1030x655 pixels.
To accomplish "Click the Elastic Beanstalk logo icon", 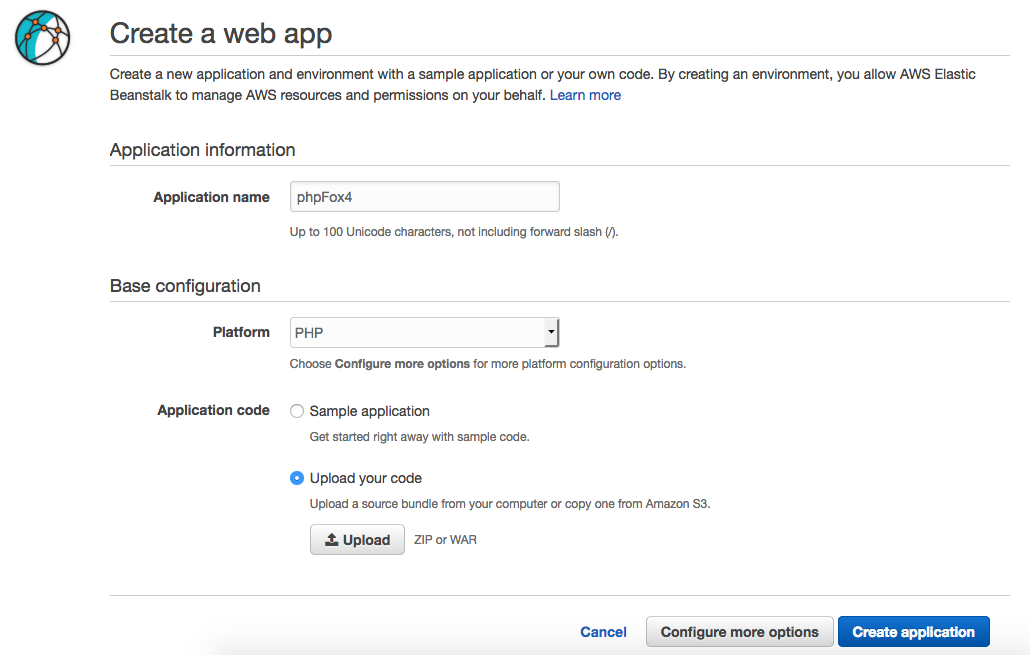I will (42, 36).
